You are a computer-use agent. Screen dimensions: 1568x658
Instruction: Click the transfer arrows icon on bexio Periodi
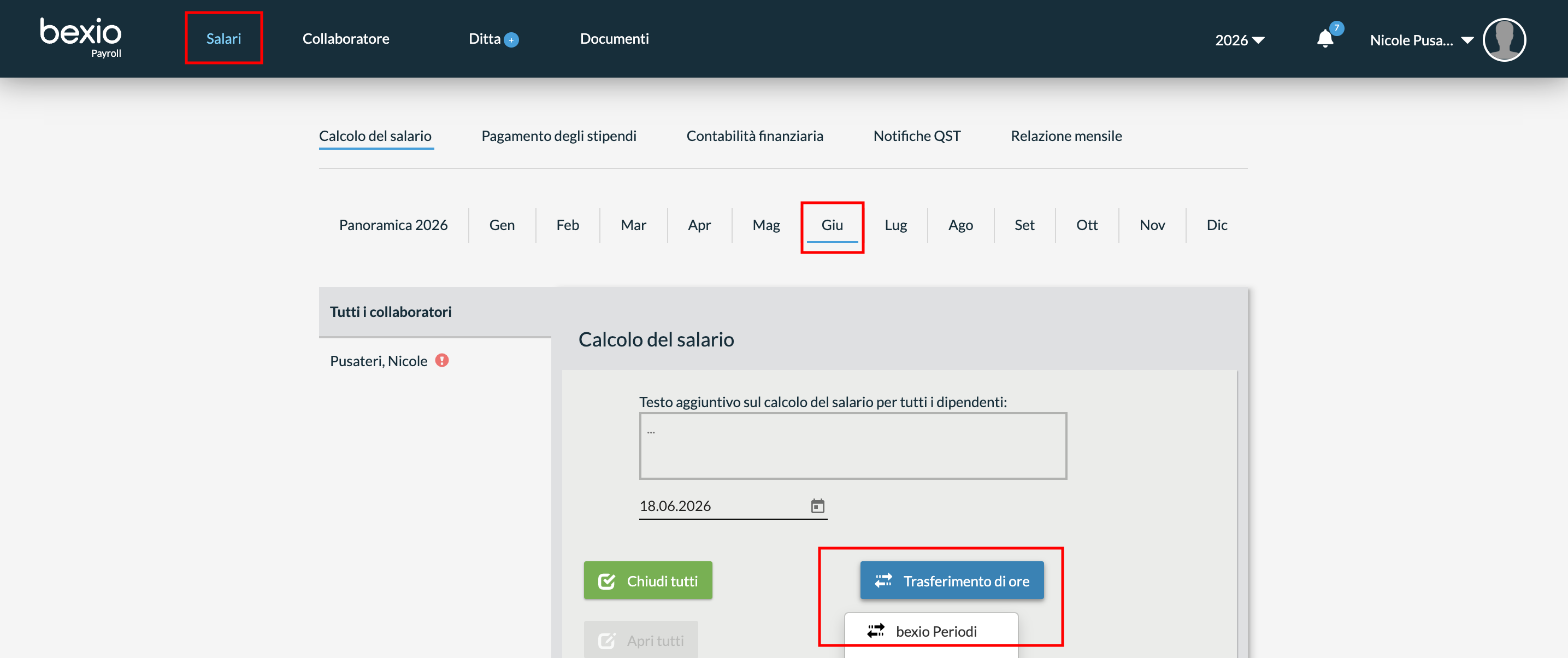click(x=876, y=631)
